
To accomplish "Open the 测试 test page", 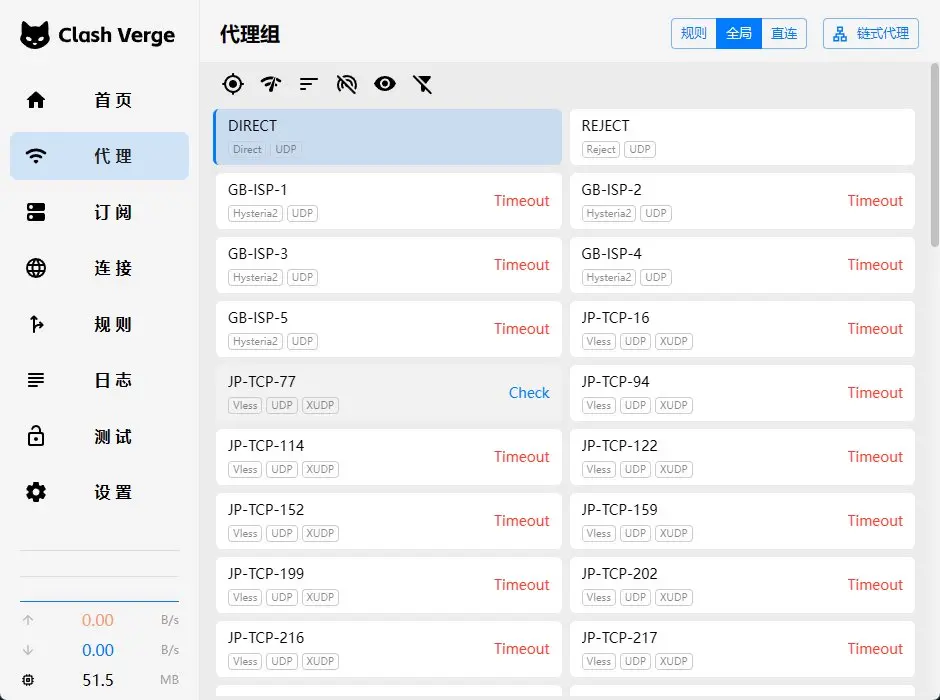I will 100,436.
